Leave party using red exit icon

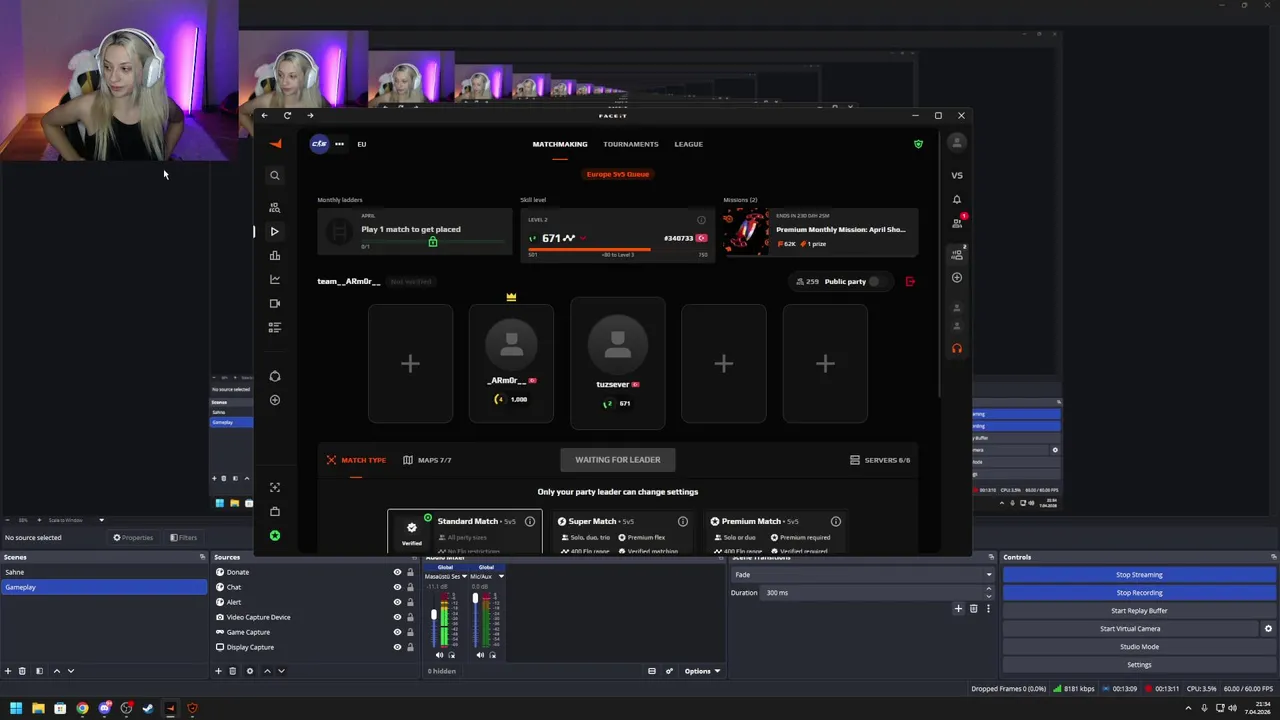tap(910, 281)
